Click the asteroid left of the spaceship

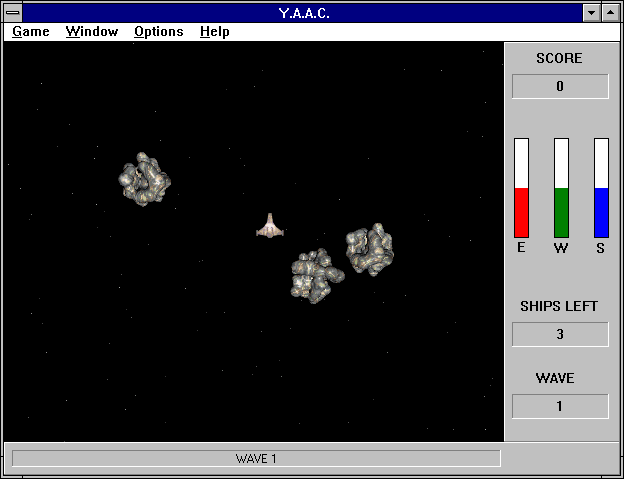tap(145, 179)
